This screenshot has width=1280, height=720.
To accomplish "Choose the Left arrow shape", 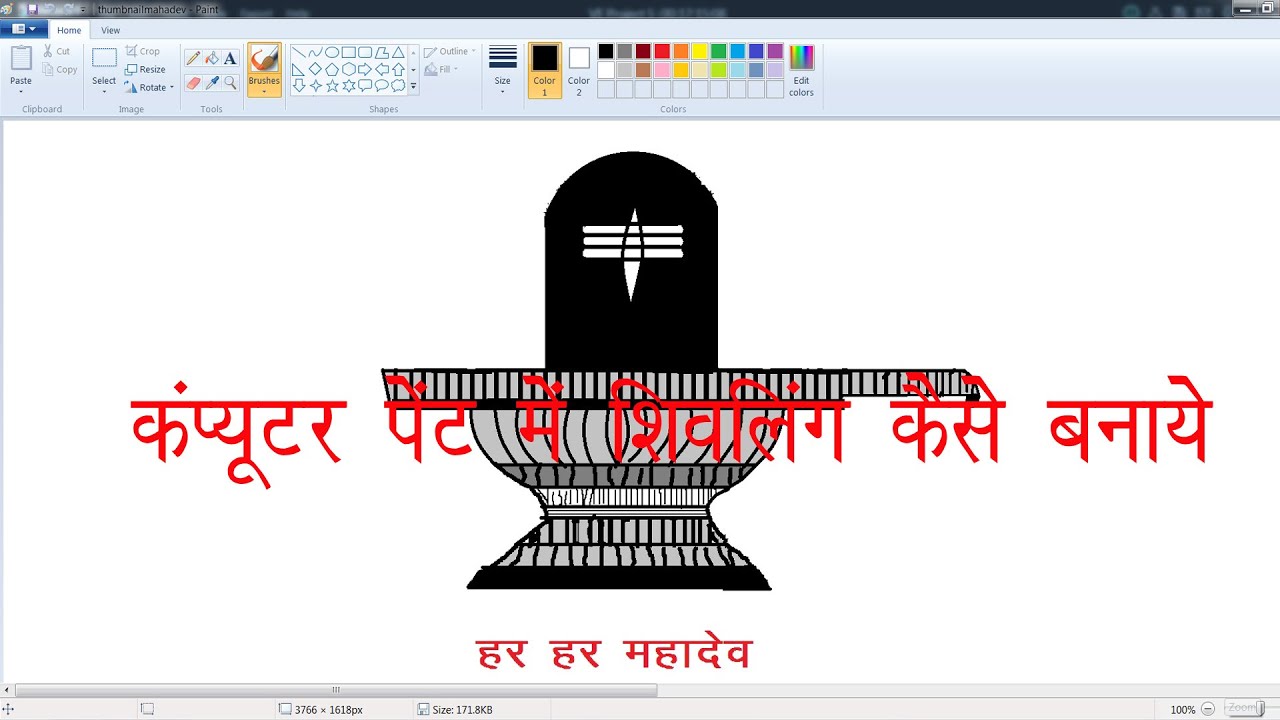I will tap(382, 69).
